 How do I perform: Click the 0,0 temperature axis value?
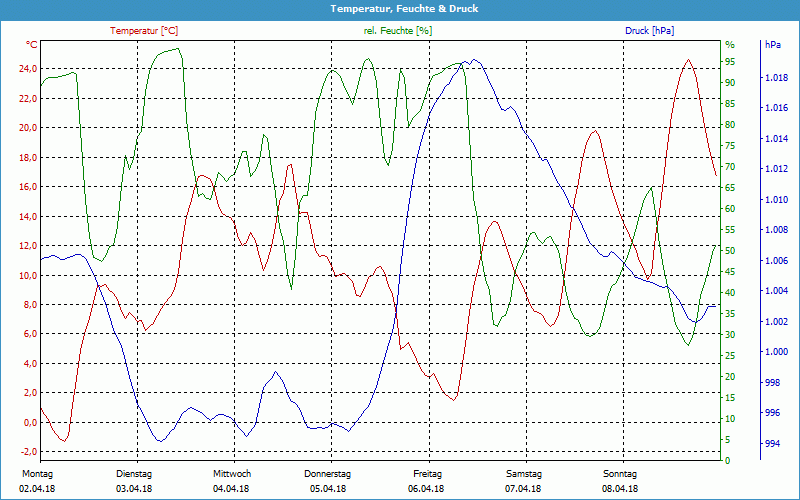coord(30,422)
